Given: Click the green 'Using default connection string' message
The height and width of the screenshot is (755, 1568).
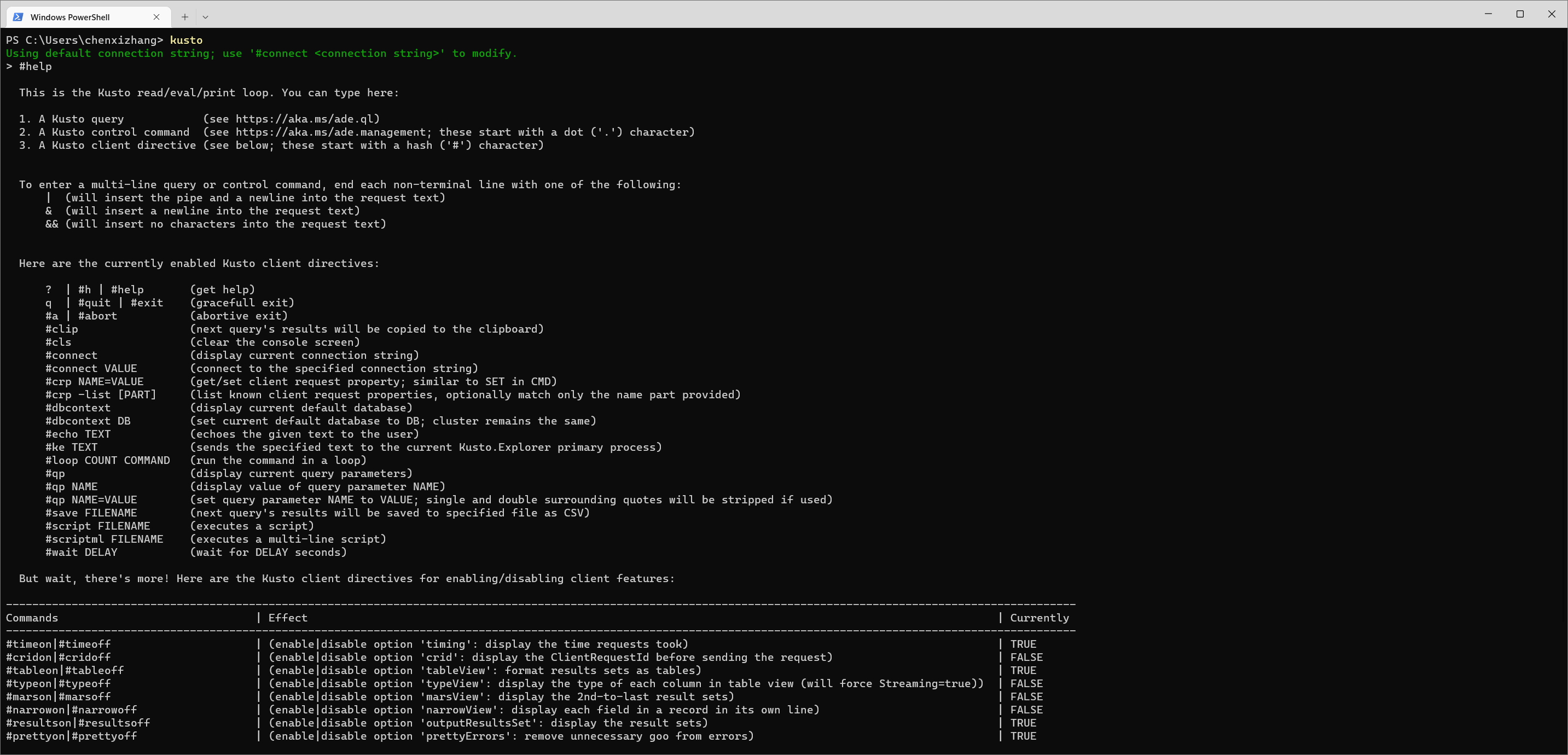Looking at the screenshot, I should (261, 54).
